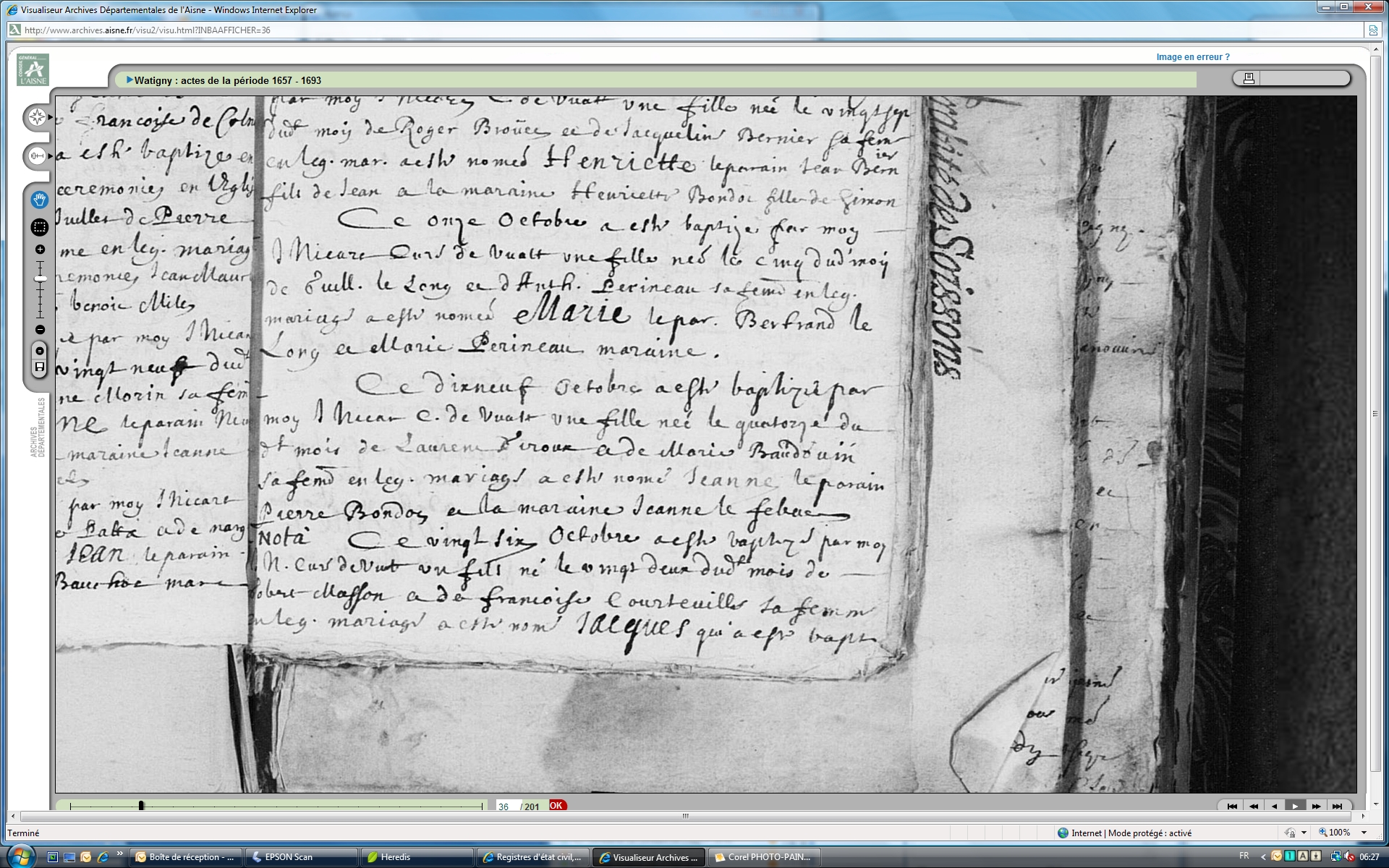Go to the next page arrow
Image resolution: width=1389 pixels, height=868 pixels.
(x=1295, y=806)
